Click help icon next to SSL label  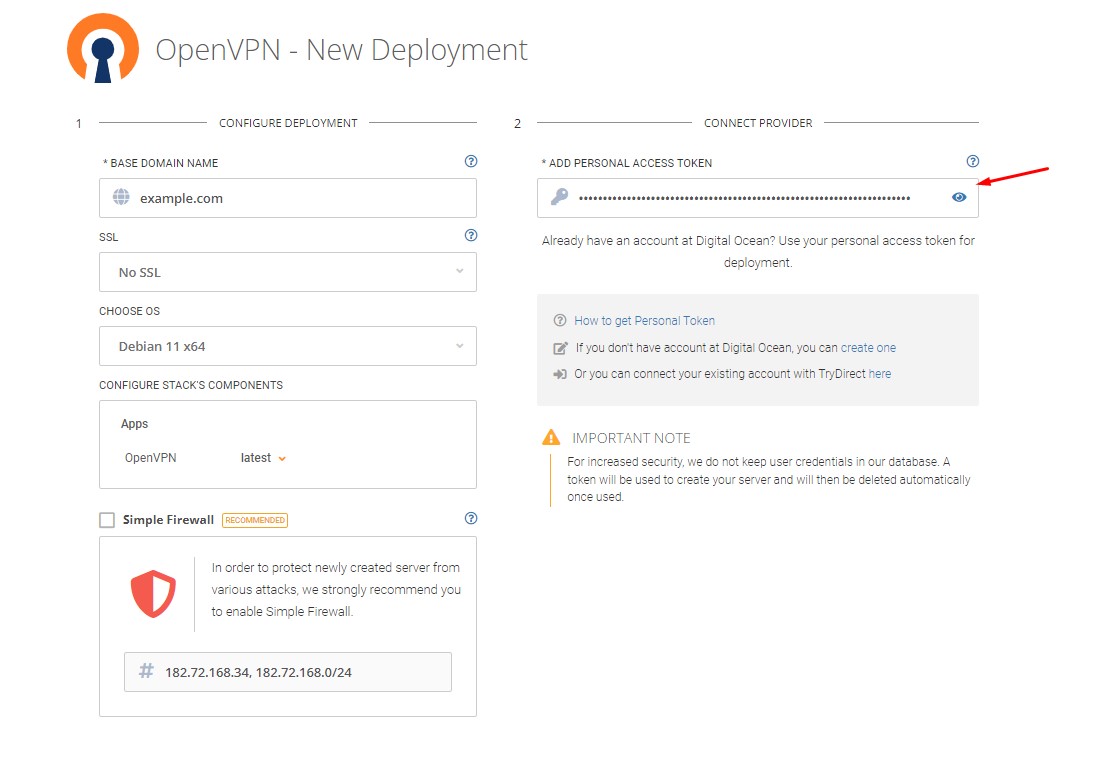[471, 236]
